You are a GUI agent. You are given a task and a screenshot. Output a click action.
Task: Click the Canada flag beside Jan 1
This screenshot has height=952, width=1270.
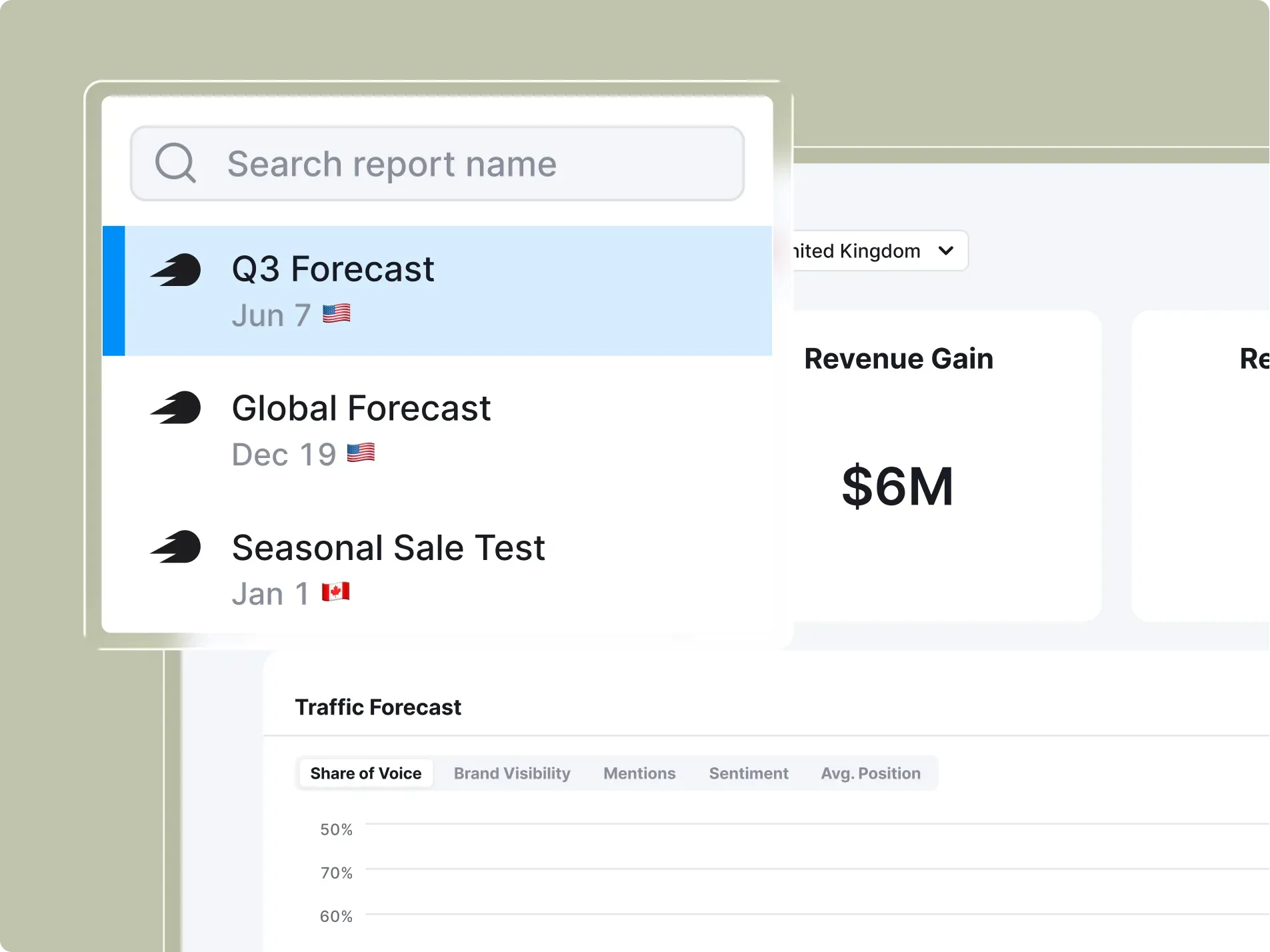coord(336,591)
